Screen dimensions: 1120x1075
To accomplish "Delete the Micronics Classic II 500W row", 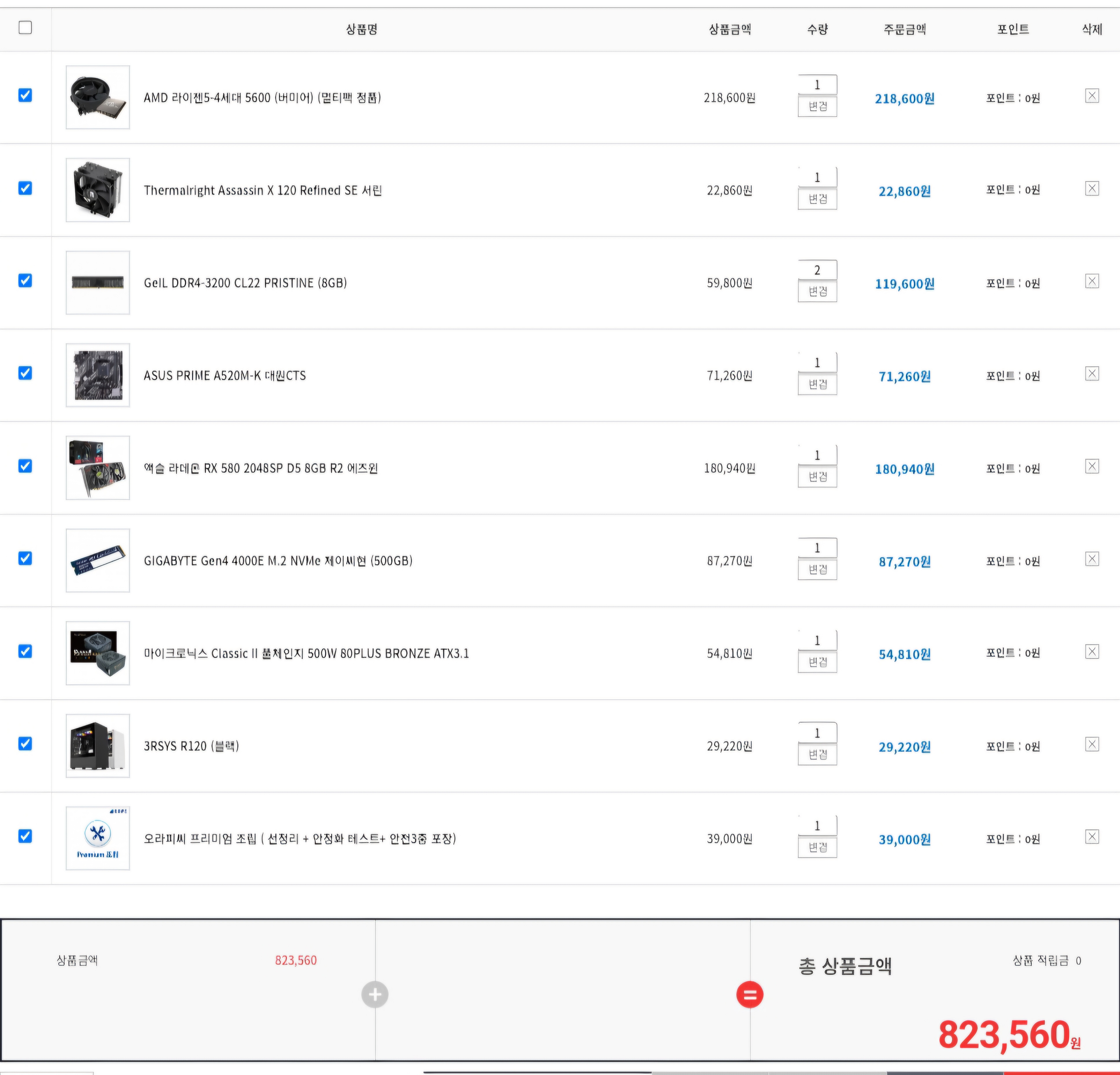I will tap(1091, 651).
